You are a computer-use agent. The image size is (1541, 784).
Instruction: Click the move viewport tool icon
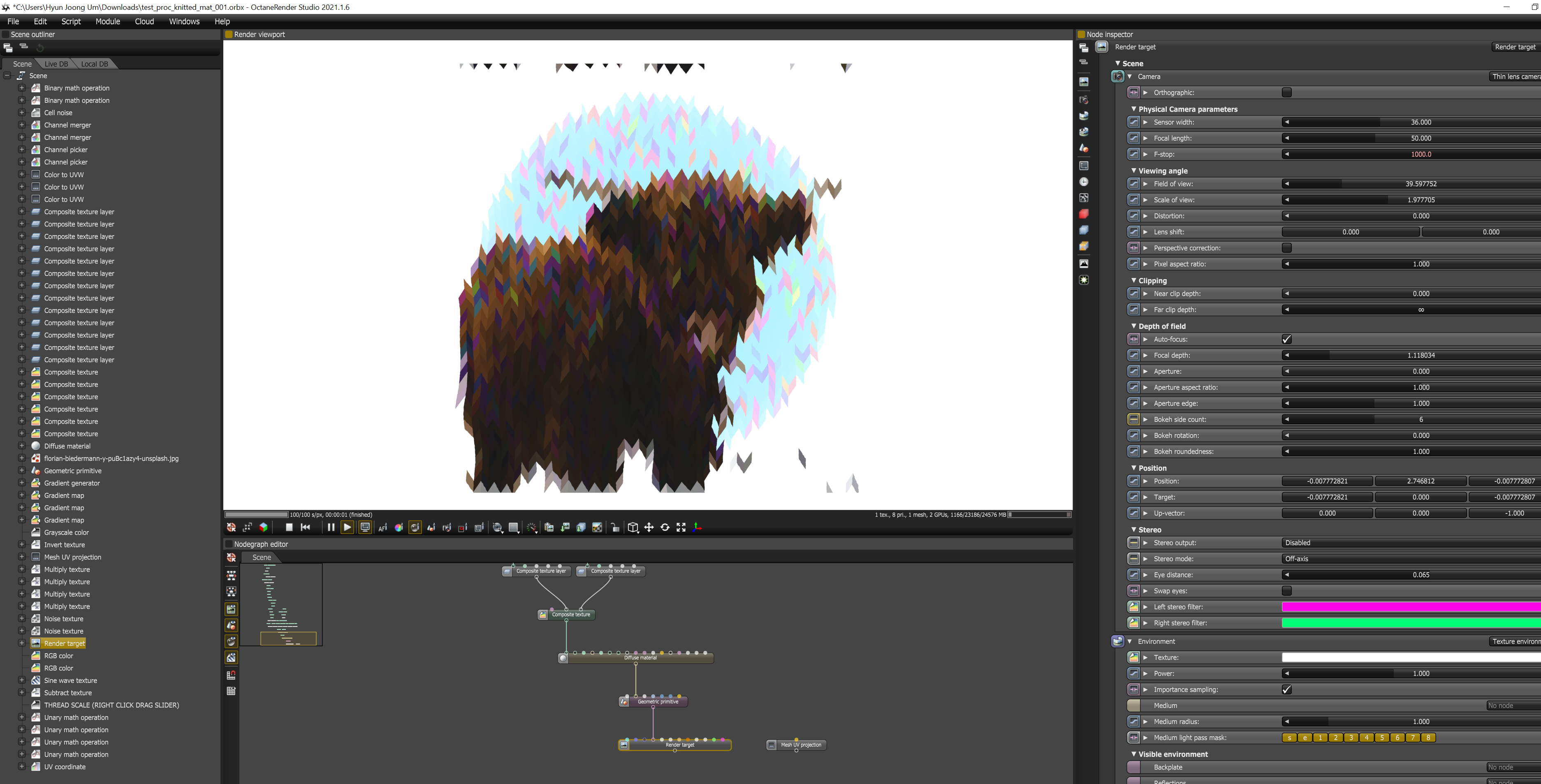(x=649, y=527)
